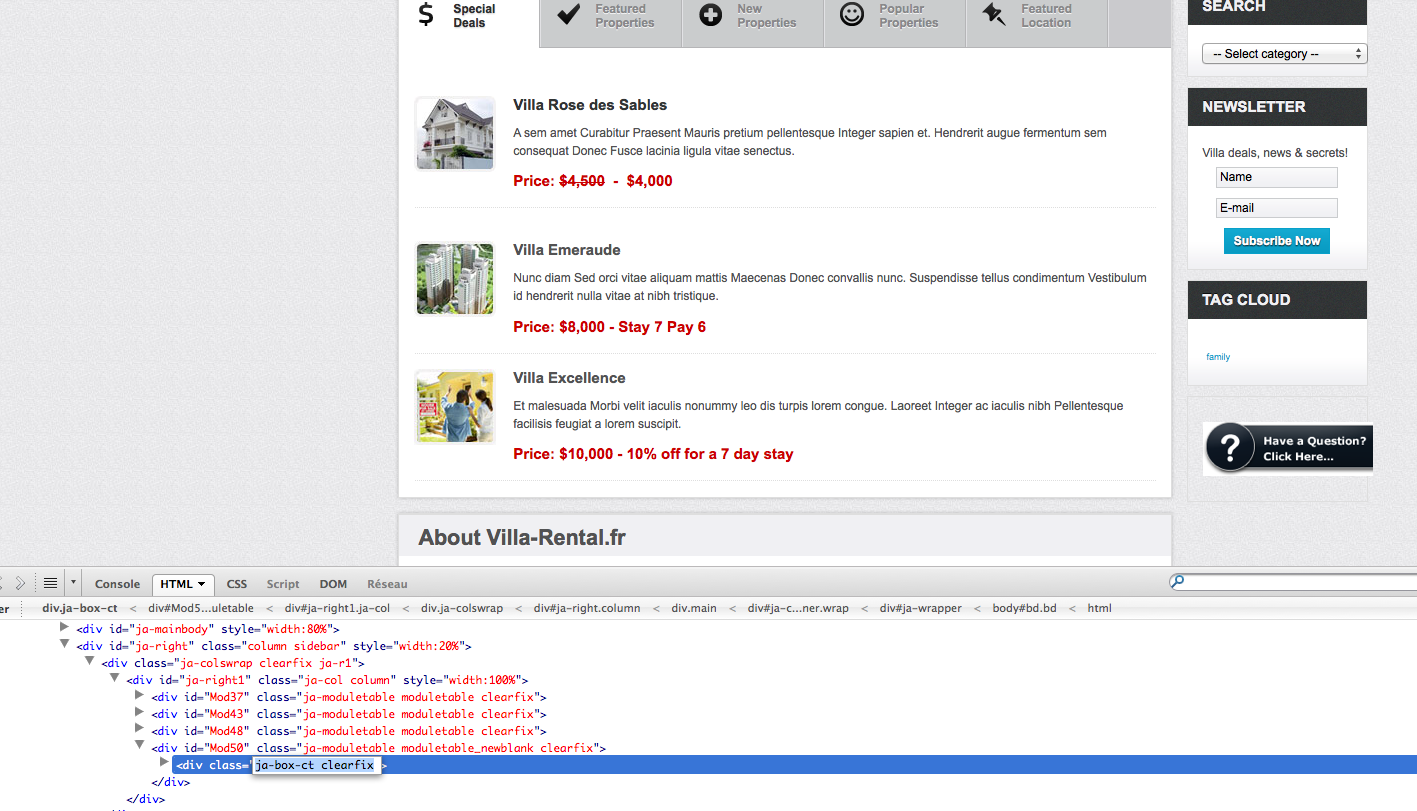Expand the Mod37 div node
Viewport: 1417px width, 811px height.
tap(140, 695)
